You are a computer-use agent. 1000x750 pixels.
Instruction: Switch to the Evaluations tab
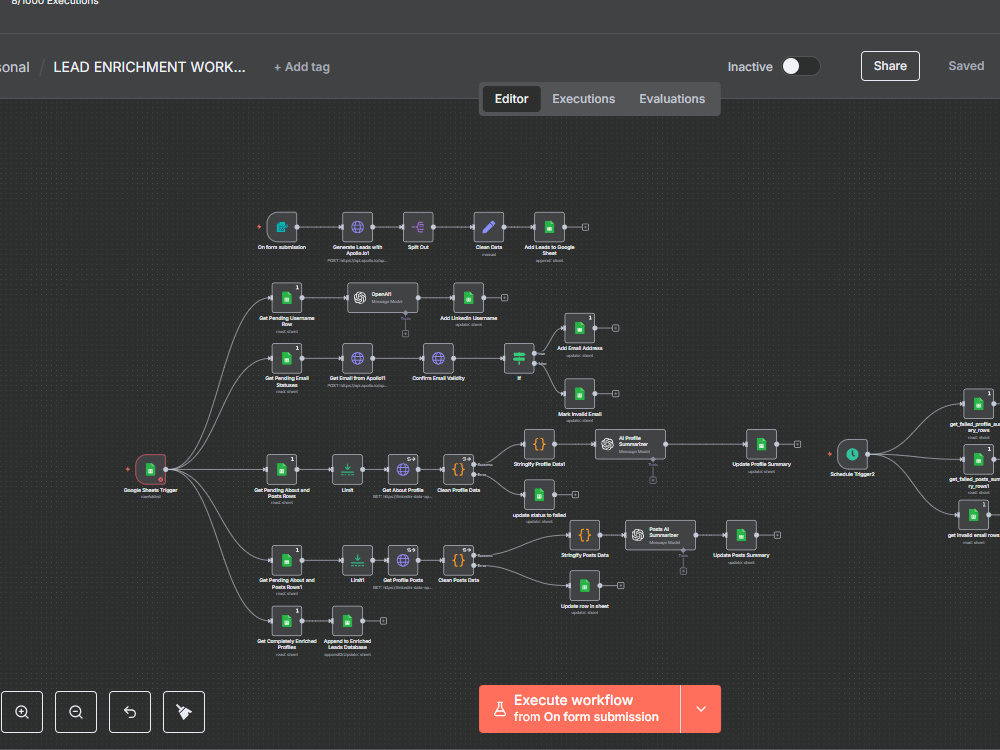pyautogui.click(x=672, y=99)
